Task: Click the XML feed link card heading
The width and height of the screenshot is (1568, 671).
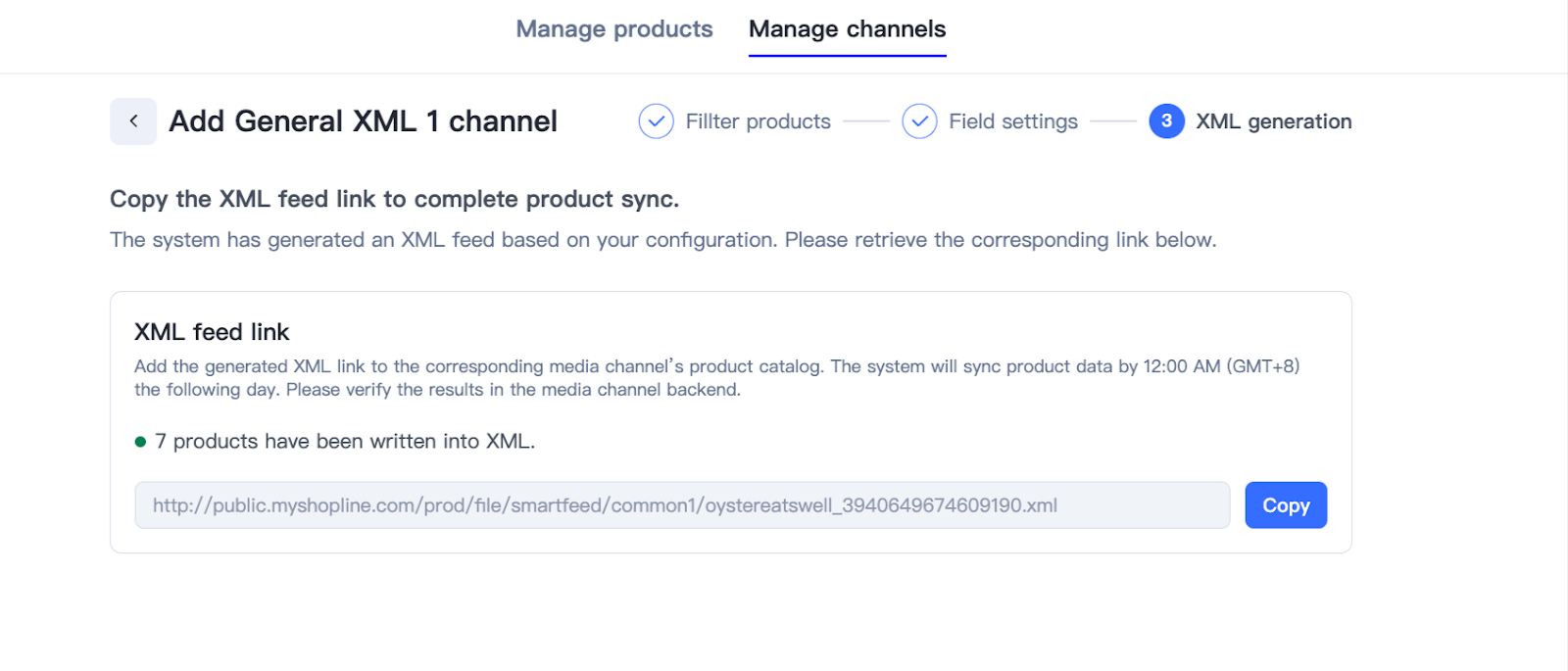Action: coord(212,332)
